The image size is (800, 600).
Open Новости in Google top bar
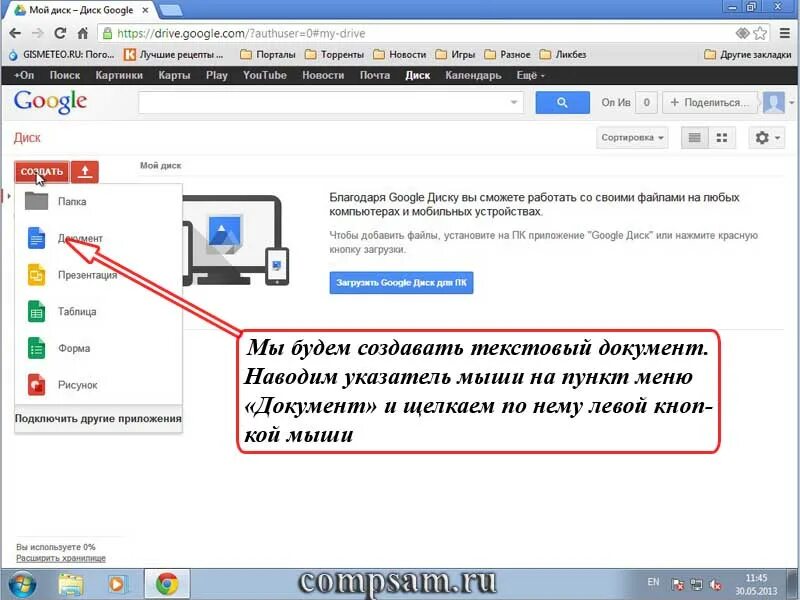(323, 76)
